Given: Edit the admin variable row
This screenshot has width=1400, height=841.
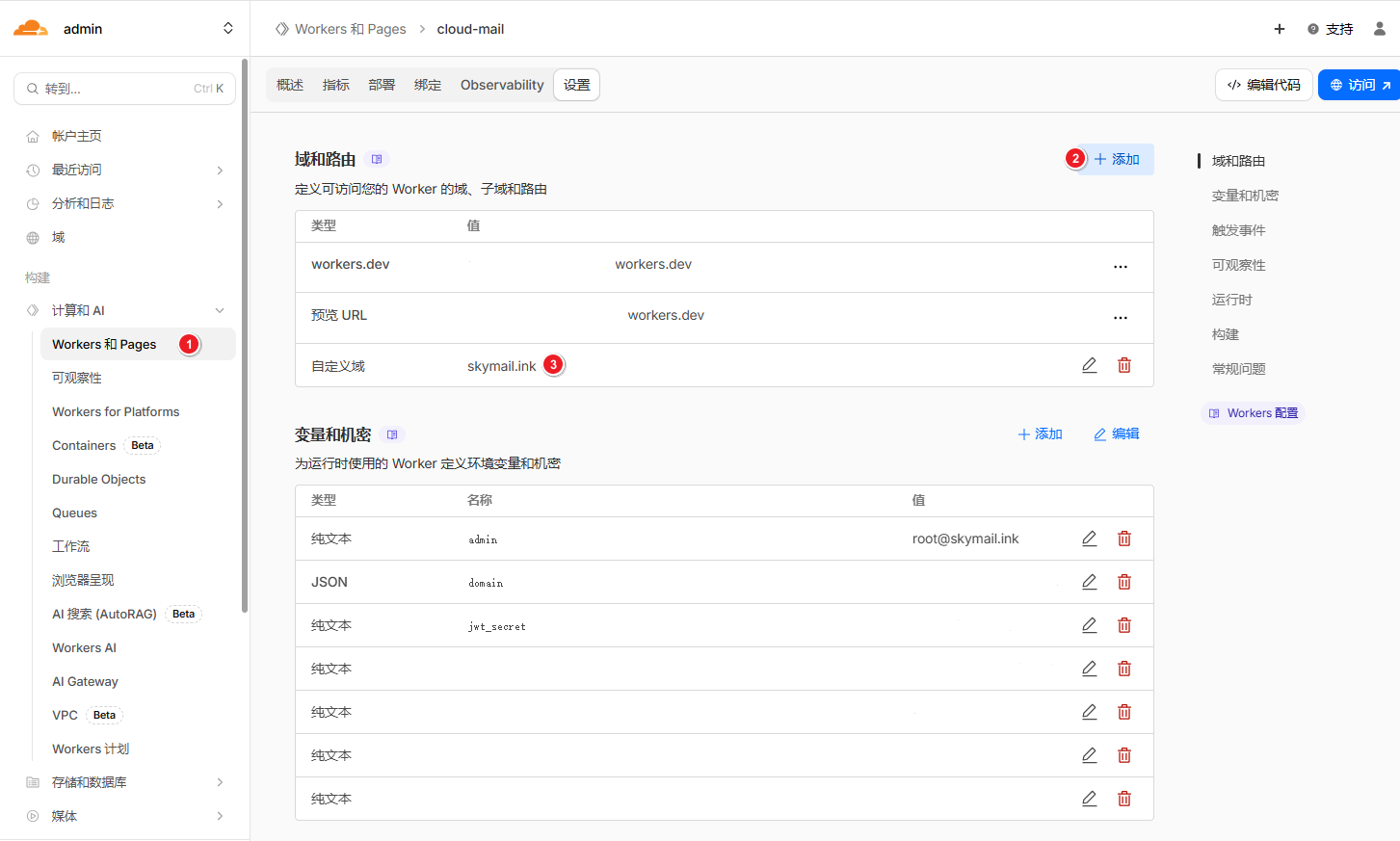Looking at the screenshot, I should click(1089, 539).
